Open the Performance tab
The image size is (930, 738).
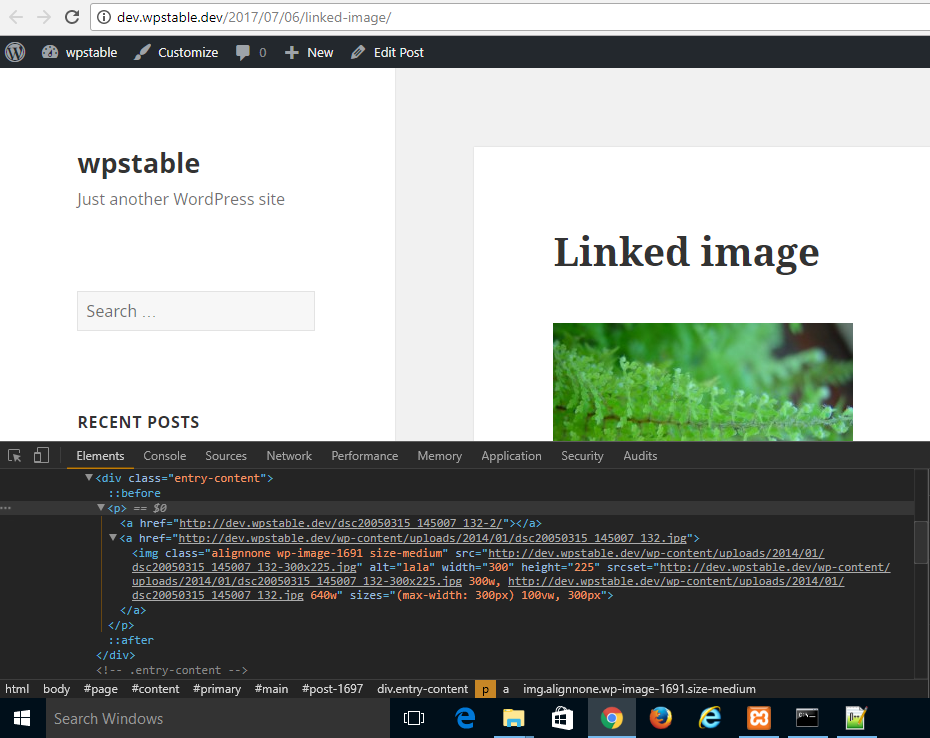point(365,456)
